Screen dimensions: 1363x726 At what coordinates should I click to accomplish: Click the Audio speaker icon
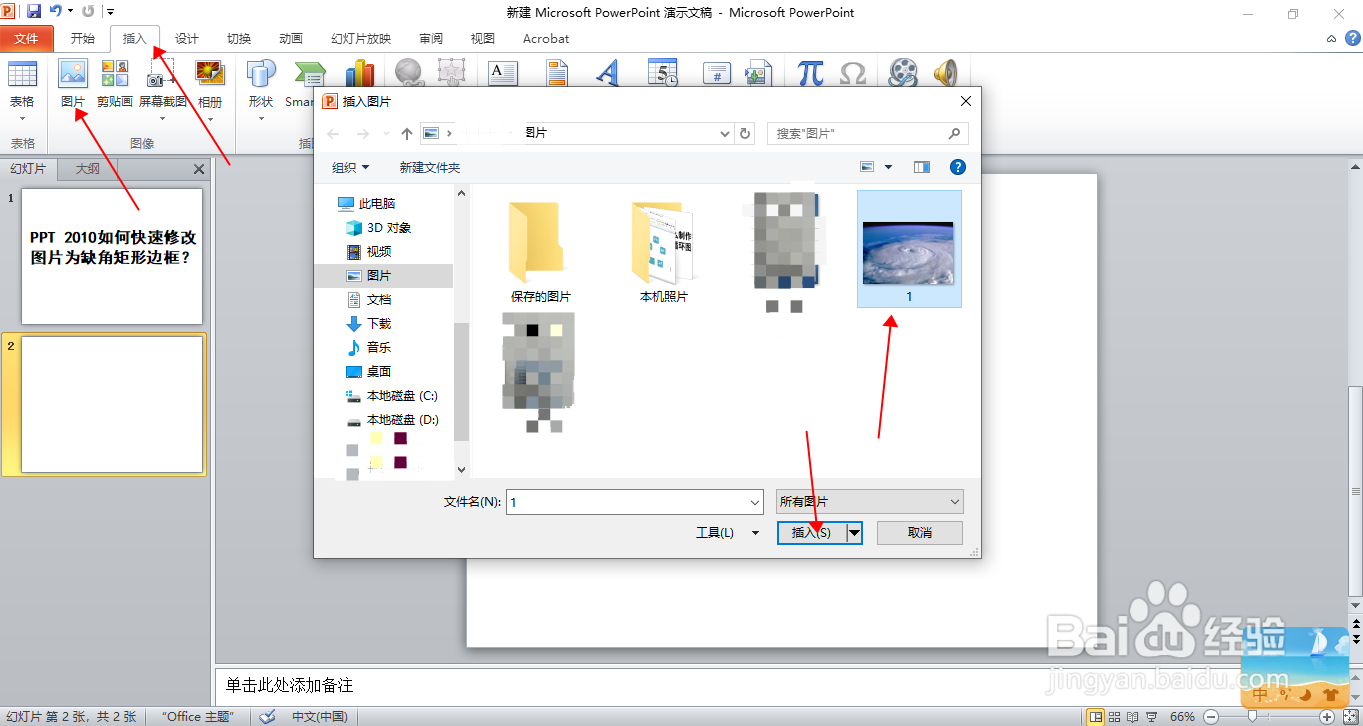tap(945, 73)
